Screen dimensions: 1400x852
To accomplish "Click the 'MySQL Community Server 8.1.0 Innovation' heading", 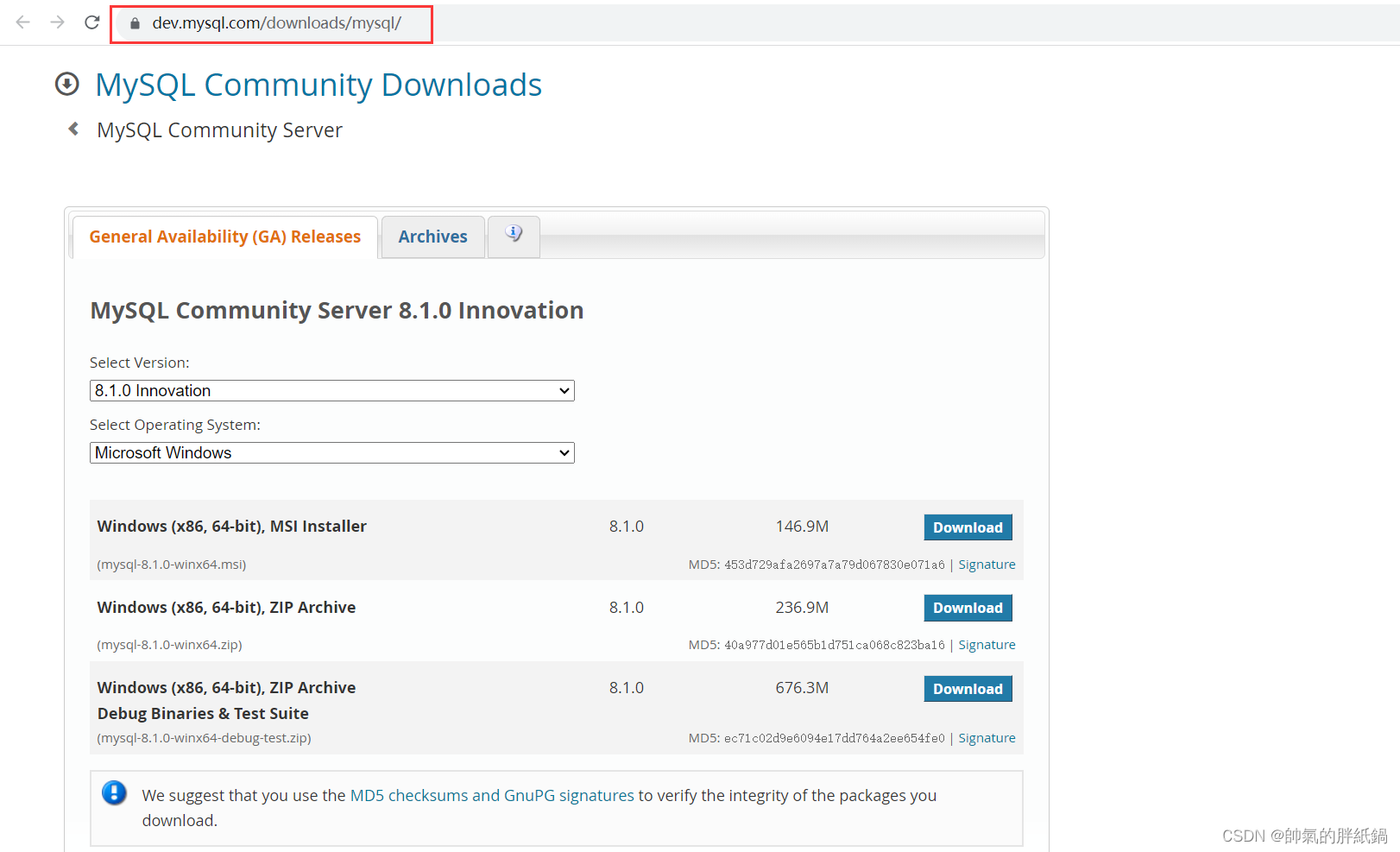I will point(337,311).
